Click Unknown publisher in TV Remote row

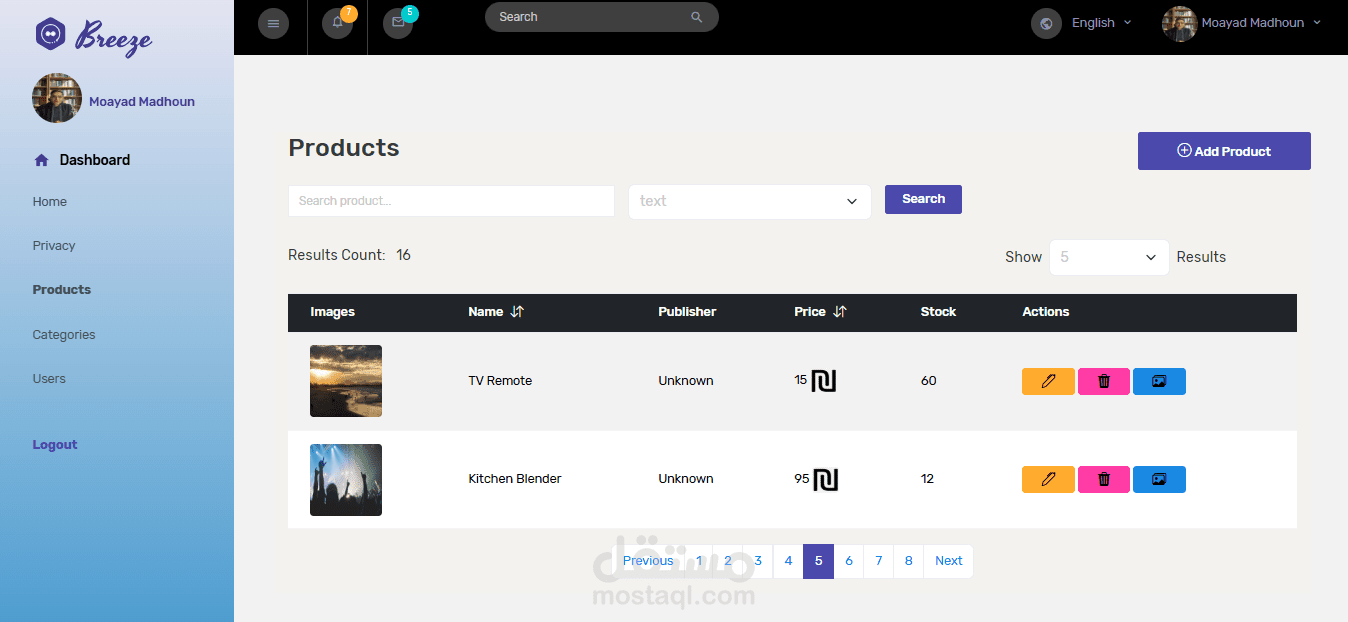686,381
